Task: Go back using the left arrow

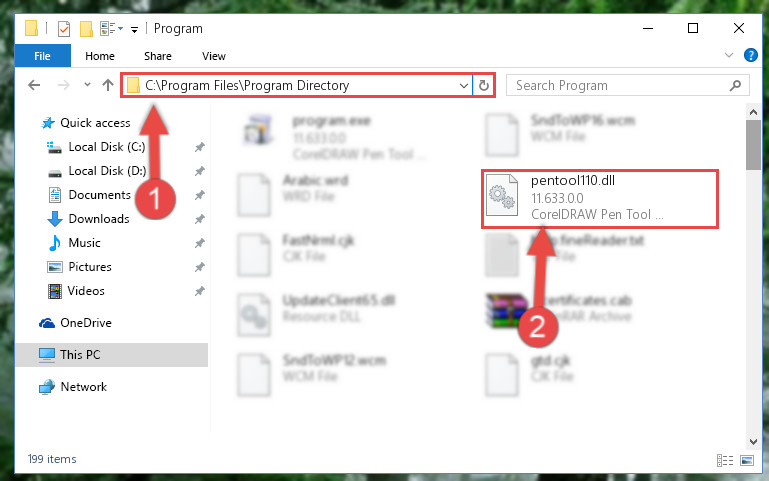Action: [34, 85]
